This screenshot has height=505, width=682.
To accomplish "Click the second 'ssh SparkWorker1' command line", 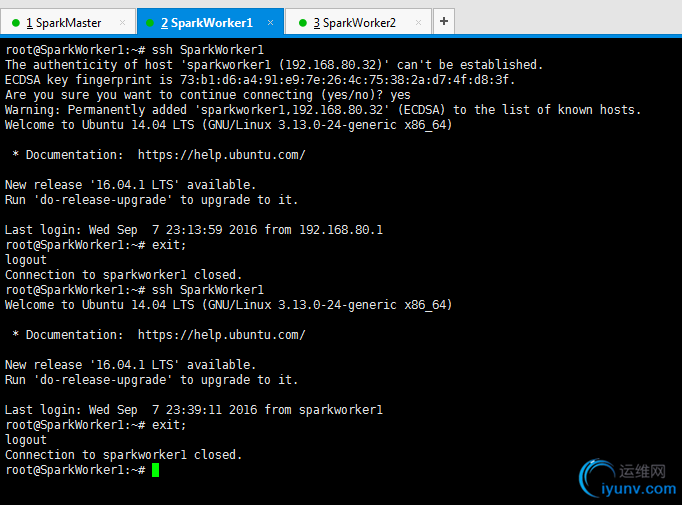I will [x=134, y=290].
